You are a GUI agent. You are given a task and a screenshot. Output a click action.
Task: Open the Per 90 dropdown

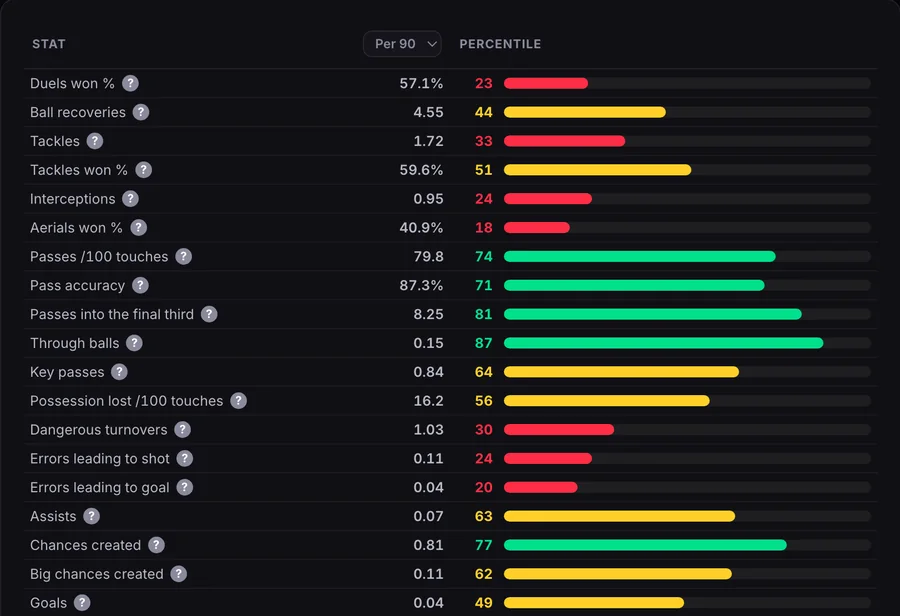coord(402,44)
